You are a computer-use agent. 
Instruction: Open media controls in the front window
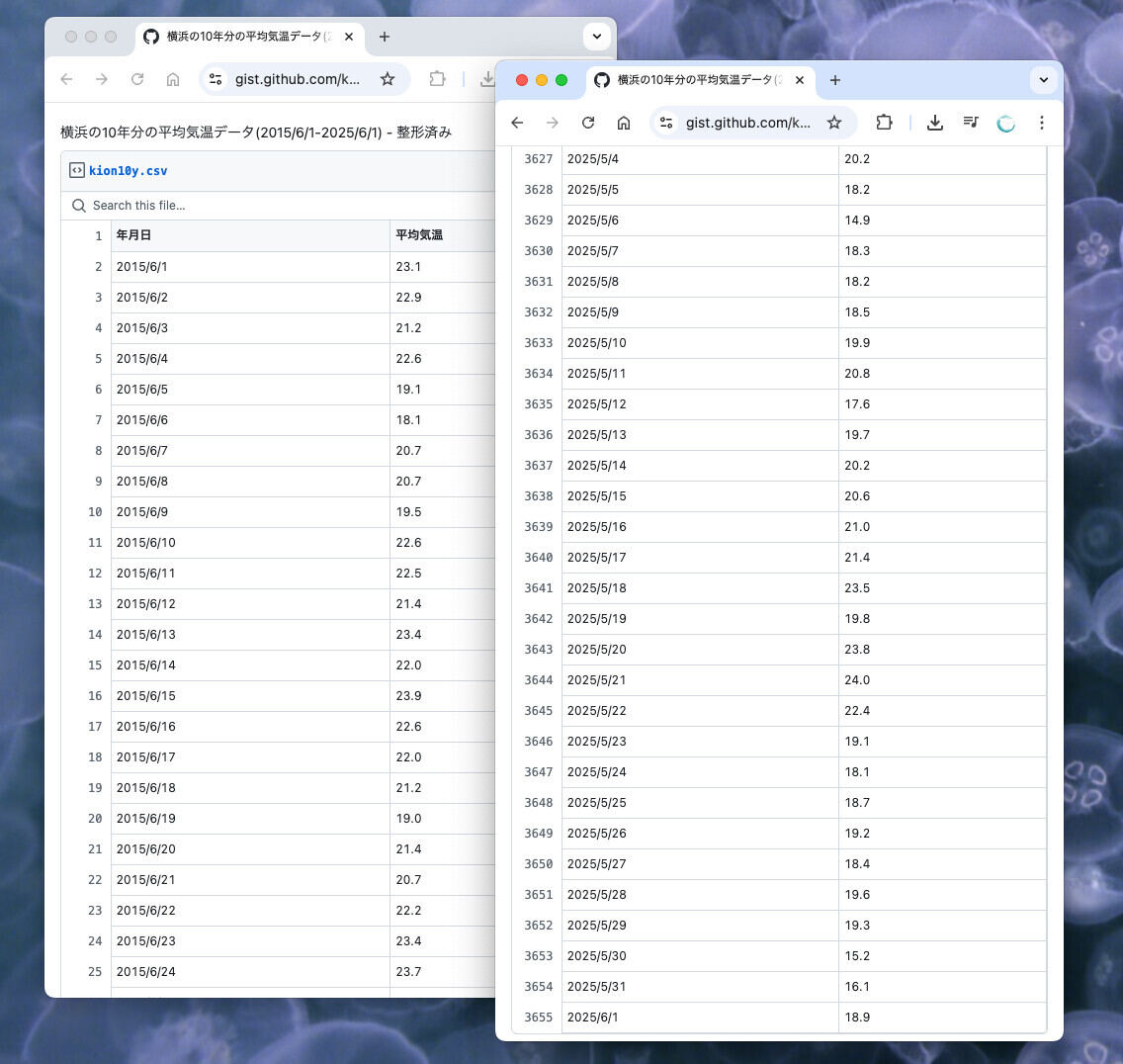tap(971, 123)
